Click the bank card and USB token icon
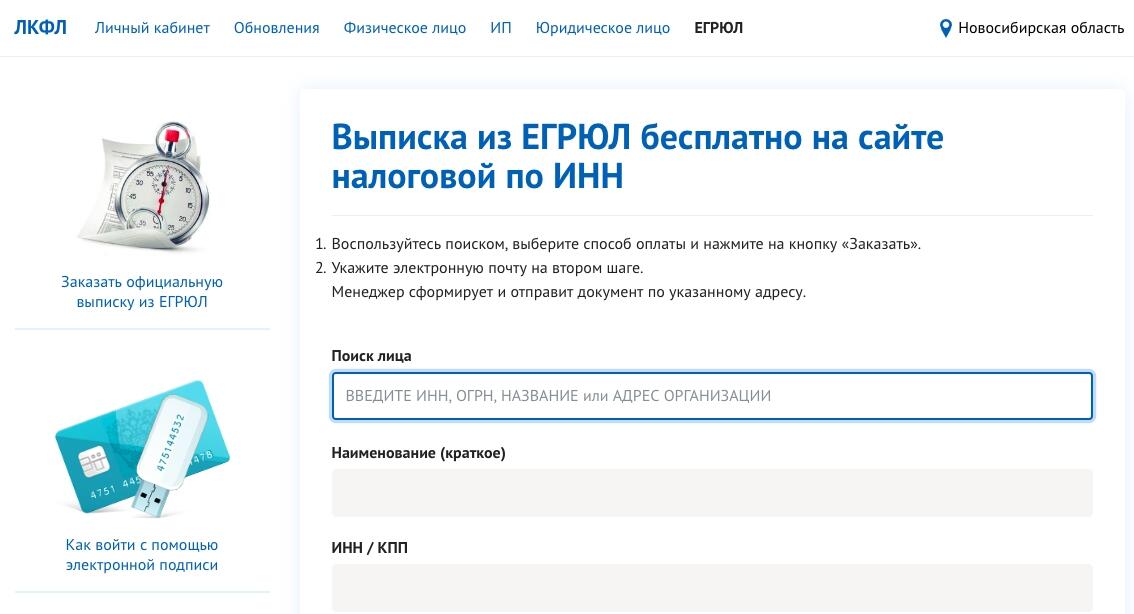This screenshot has width=1134, height=614. (142, 450)
